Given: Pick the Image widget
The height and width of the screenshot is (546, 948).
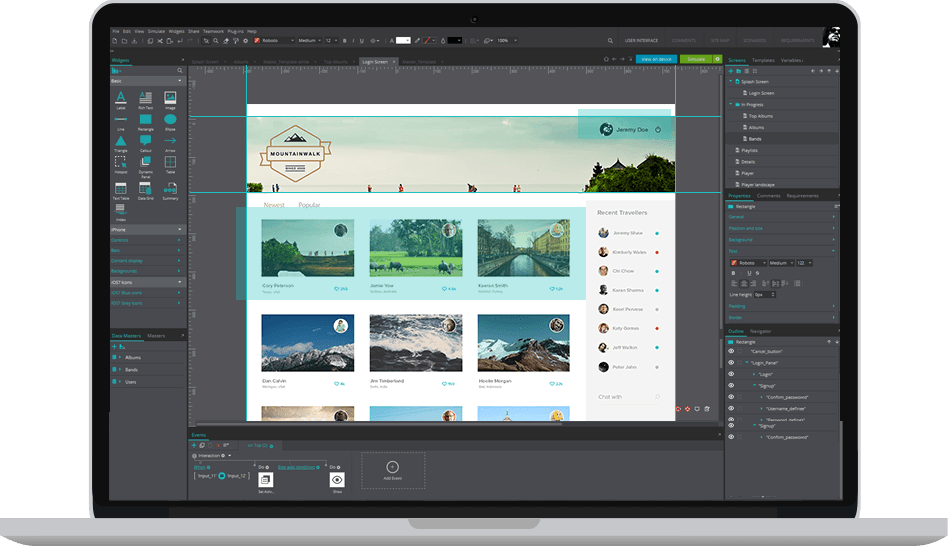Looking at the screenshot, I should [x=170, y=98].
